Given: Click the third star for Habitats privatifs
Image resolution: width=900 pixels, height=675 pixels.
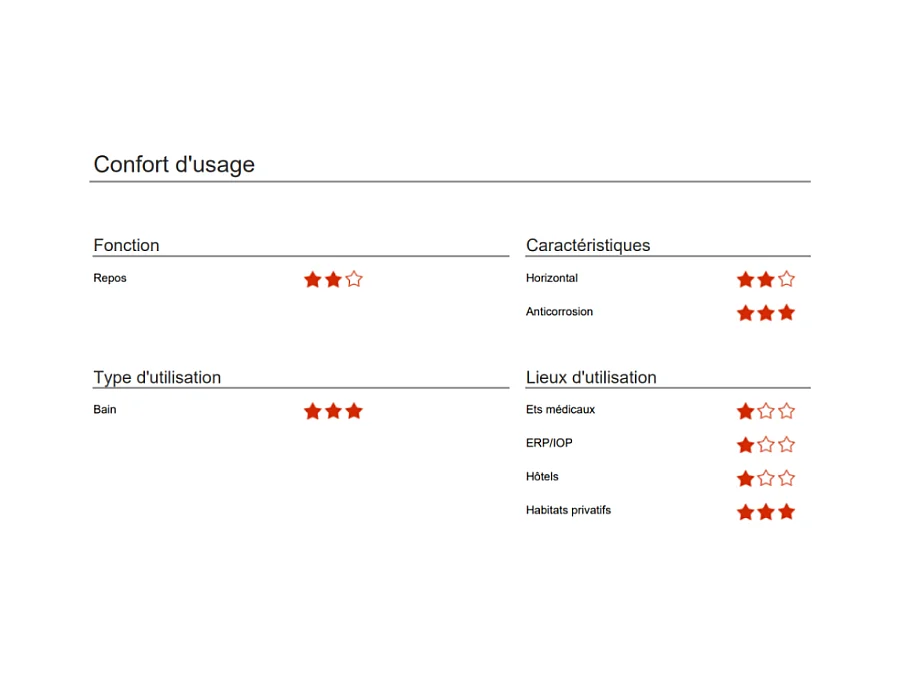Looking at the screenshot, I should (786, 512).
